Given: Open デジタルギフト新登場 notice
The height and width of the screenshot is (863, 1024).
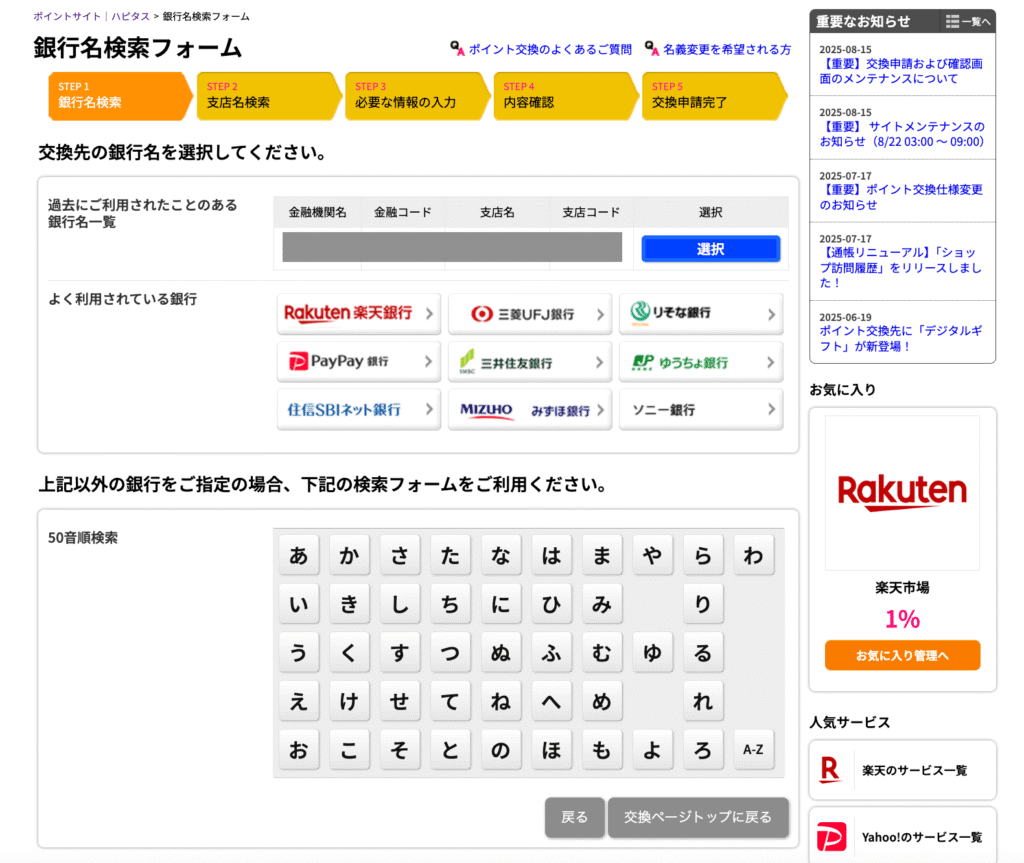Looking at the screenshot, I should (901, 338).
